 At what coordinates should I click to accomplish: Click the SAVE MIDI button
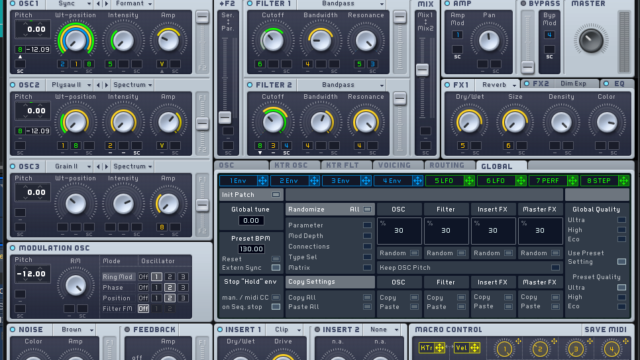605,329
